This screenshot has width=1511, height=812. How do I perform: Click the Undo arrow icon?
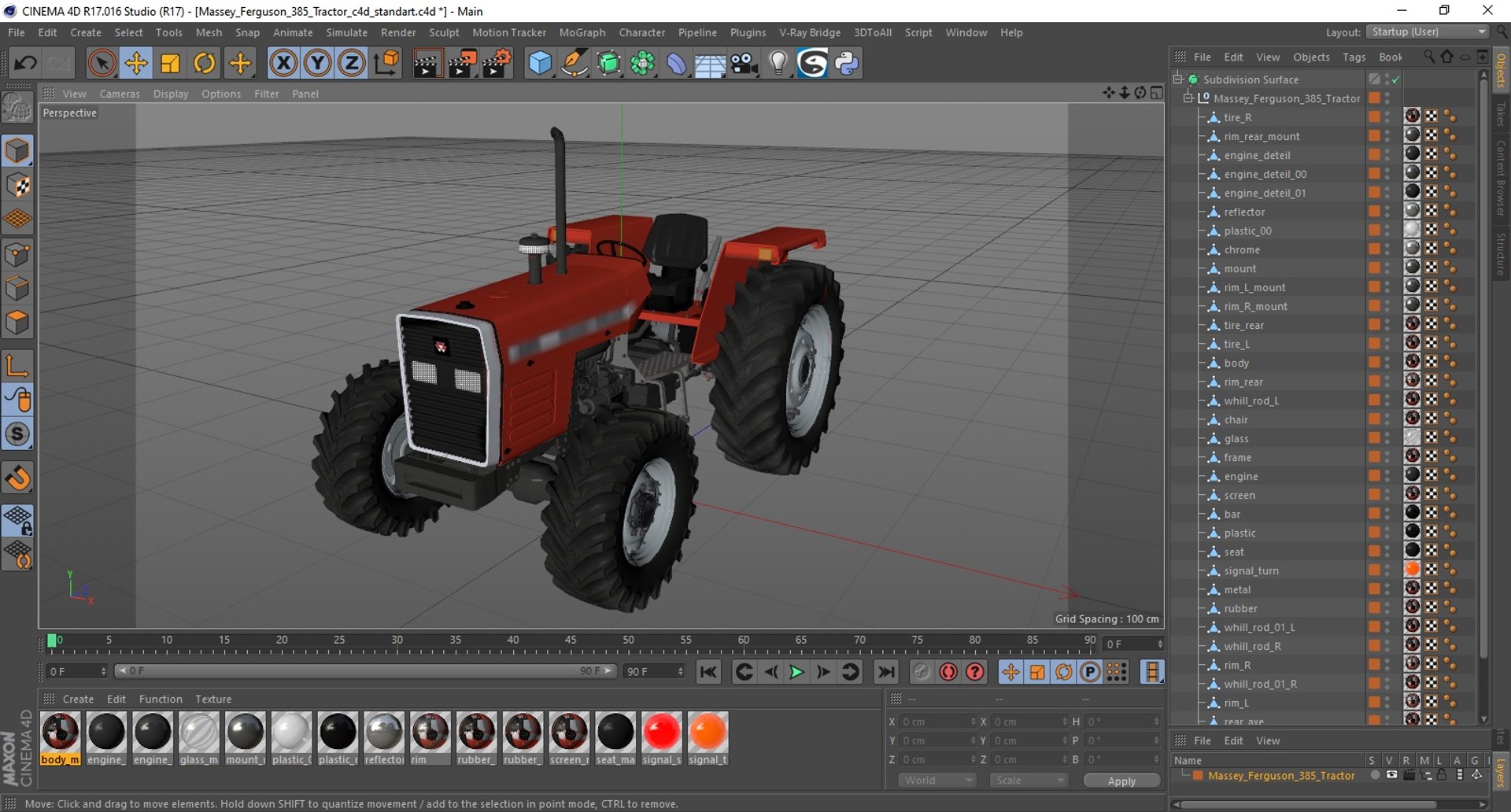25,63
